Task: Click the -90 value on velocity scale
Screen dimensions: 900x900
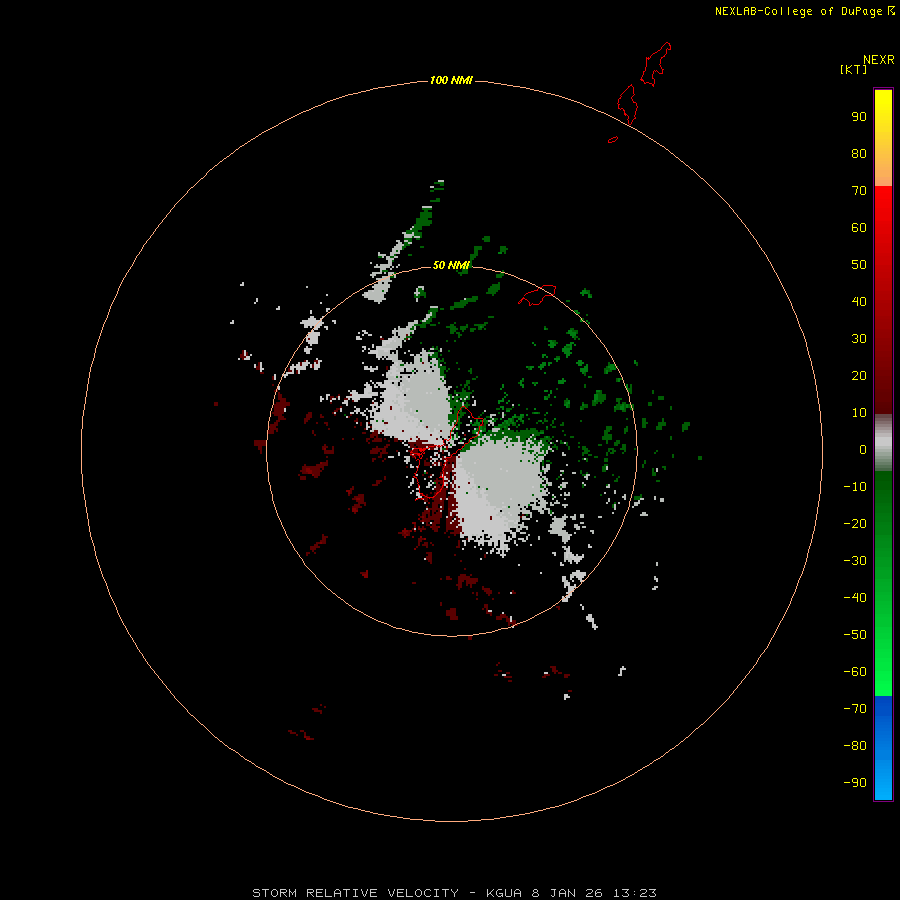Action: click(855, 783)
